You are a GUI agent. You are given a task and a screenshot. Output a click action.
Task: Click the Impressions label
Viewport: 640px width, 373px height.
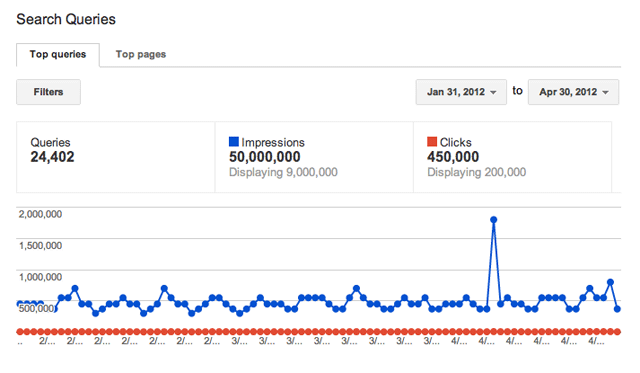click(x=273, y=142)
